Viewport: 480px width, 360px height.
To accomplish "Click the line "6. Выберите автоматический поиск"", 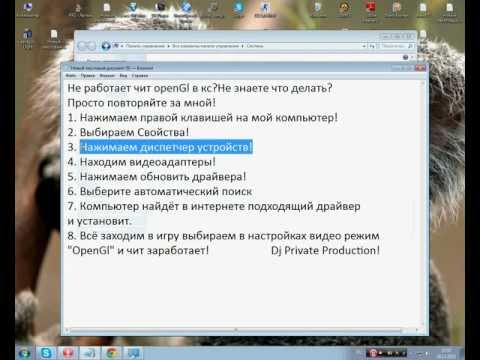I will (x=160, y=192).
